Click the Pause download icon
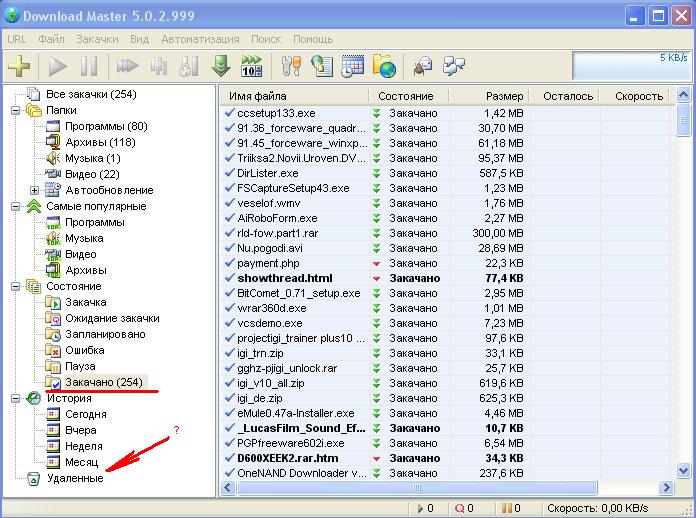 [89, 67]
